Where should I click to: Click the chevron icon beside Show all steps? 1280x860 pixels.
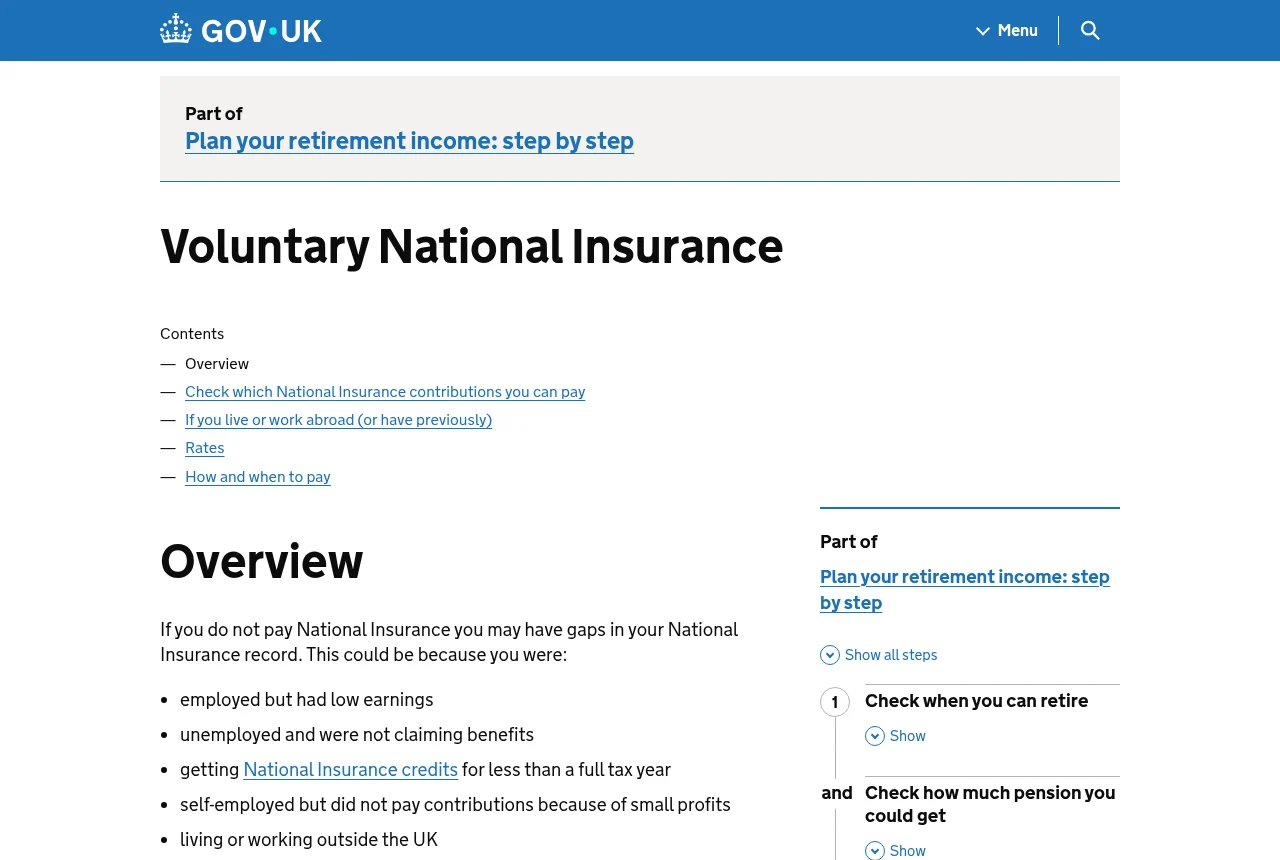830,655
